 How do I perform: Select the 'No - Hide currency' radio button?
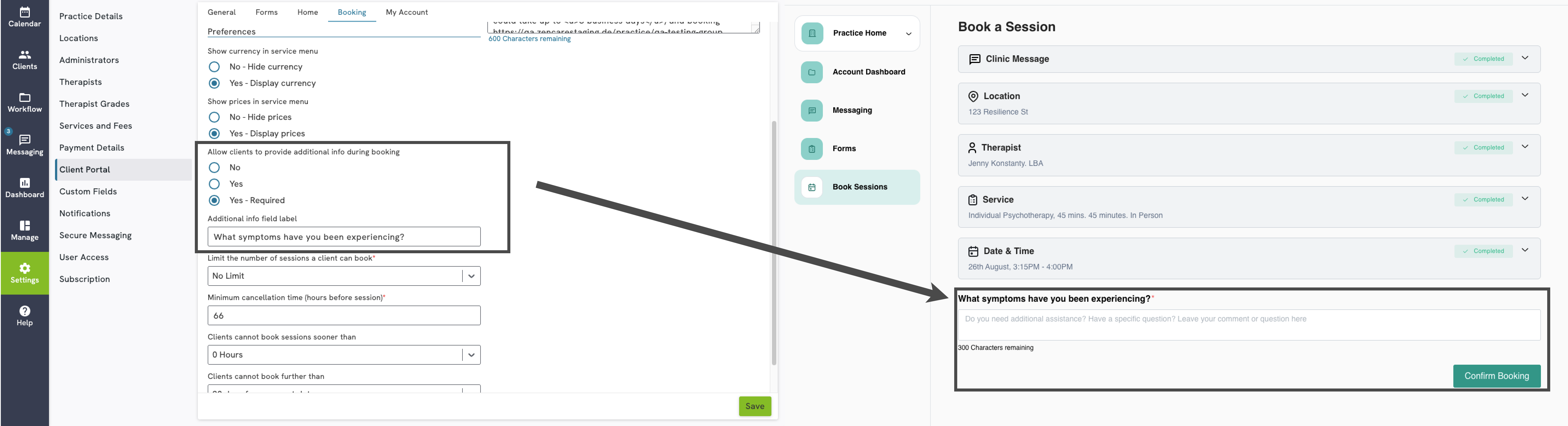214,67
